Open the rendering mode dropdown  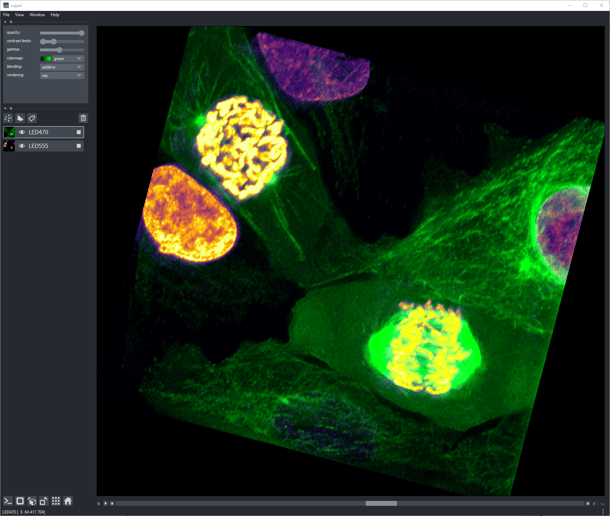62,75
